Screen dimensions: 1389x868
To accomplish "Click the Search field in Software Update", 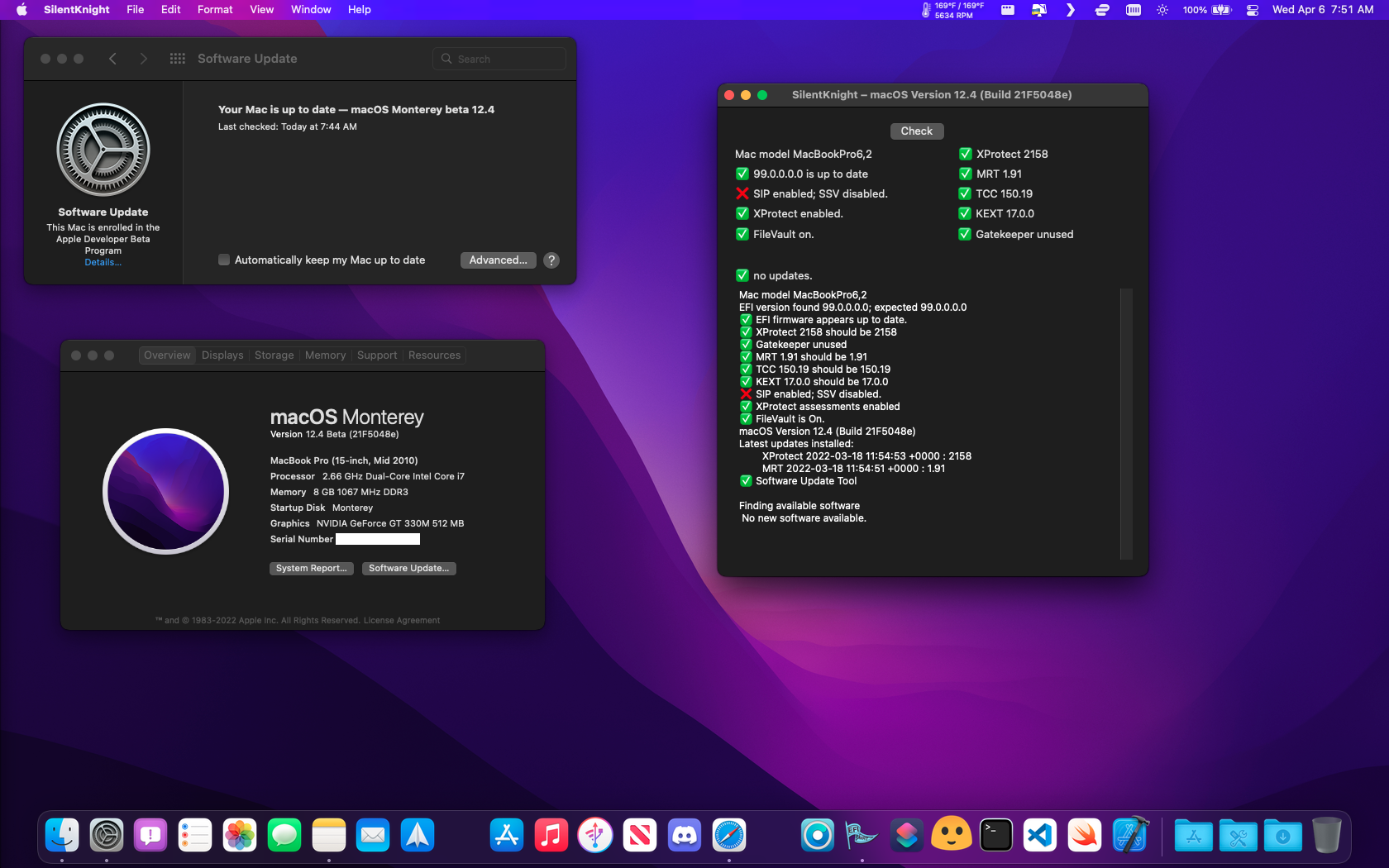I will (x=499, y=59).
